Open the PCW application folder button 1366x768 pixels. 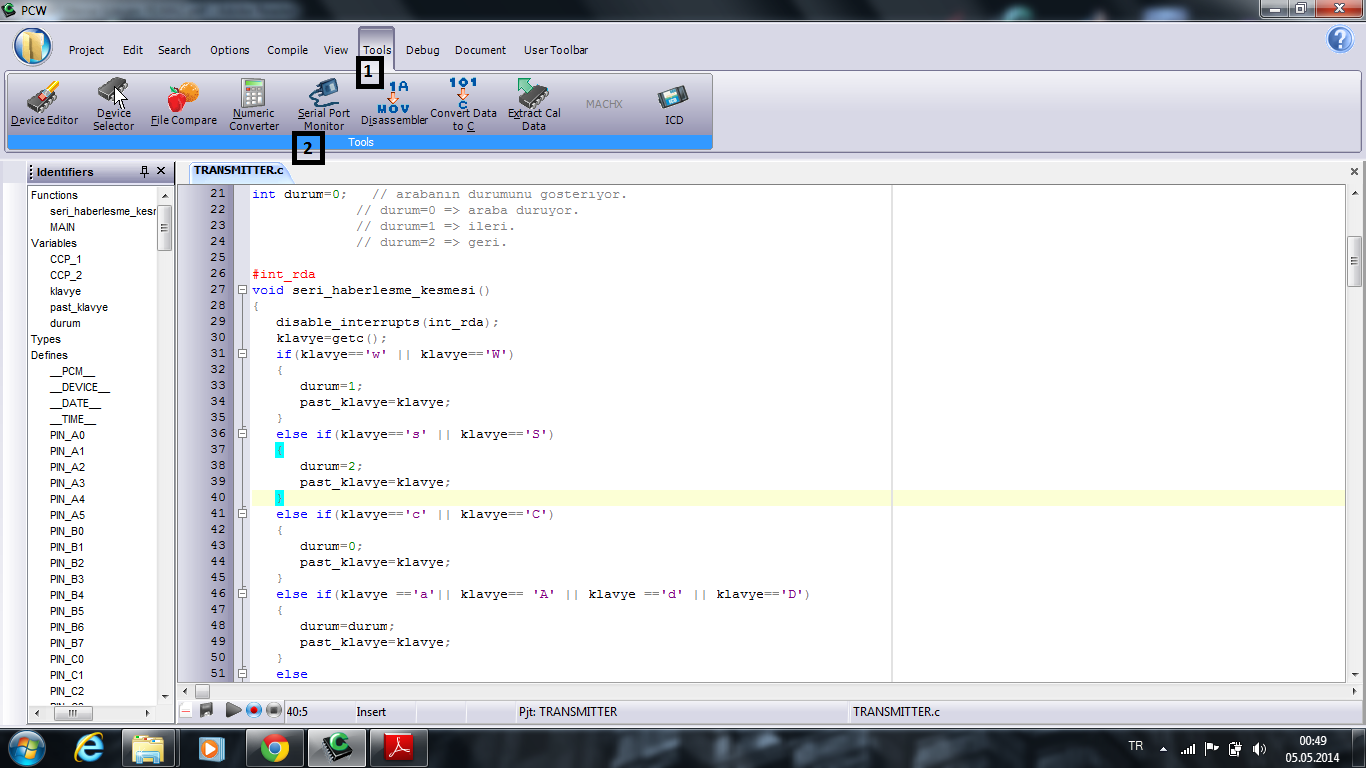coord(33,46)
